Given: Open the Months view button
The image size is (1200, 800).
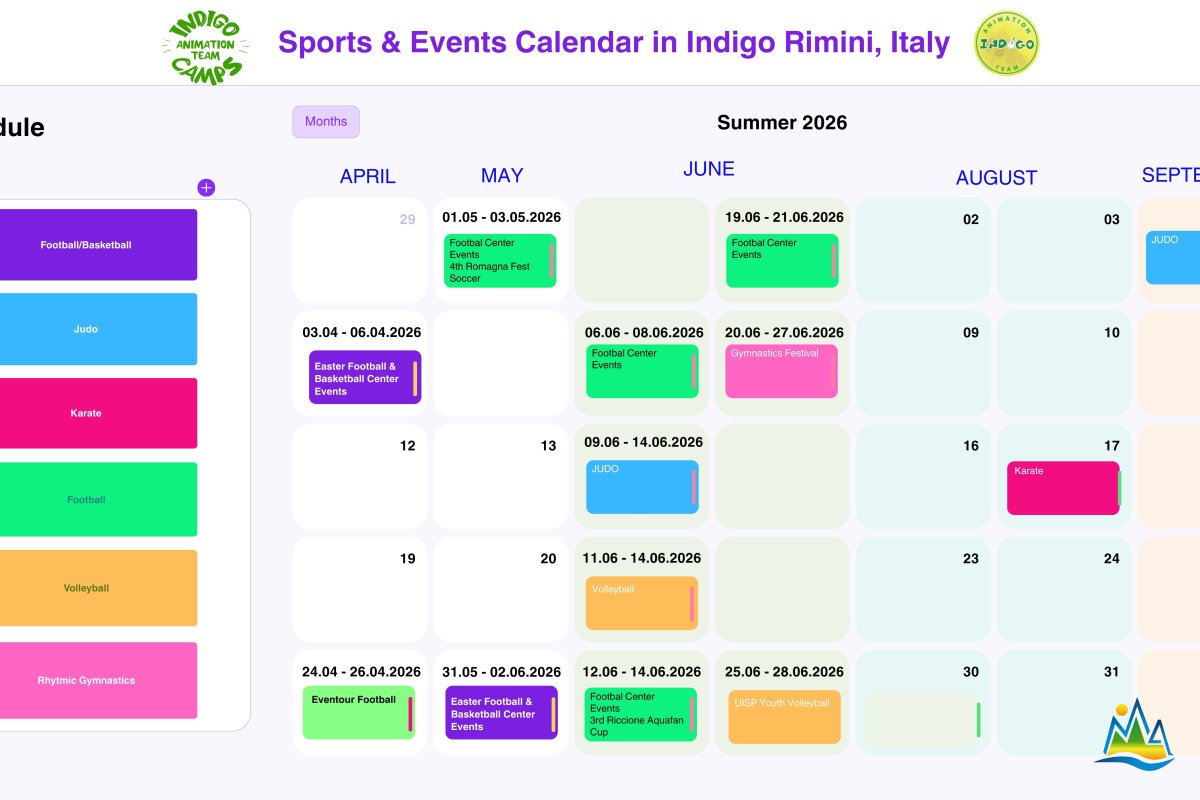Looking at the screenshot, I should [x=326, y=122].
